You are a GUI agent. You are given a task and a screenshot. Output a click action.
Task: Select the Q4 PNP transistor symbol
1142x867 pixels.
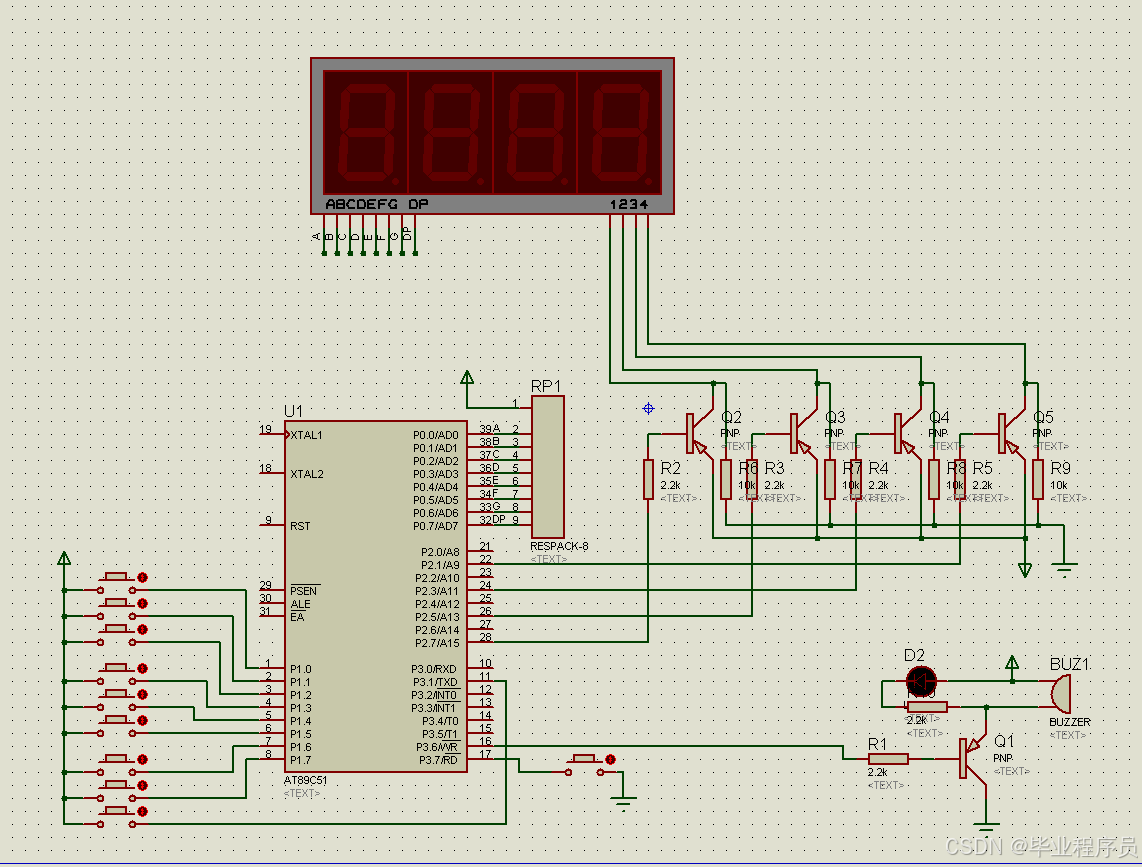coord(906,433)
